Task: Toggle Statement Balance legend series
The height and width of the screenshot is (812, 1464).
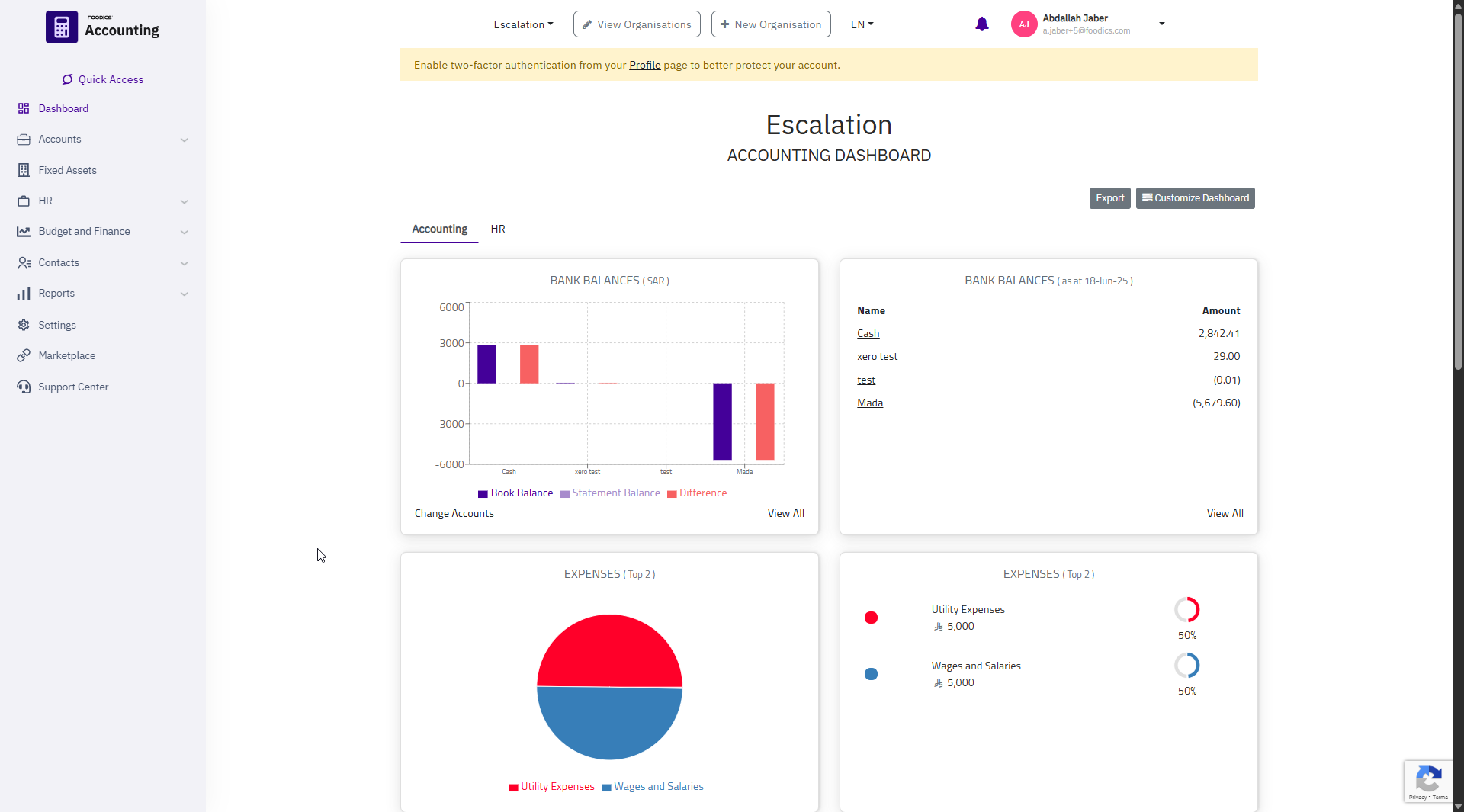Action: pyautogui.click(x=610, y=493)
